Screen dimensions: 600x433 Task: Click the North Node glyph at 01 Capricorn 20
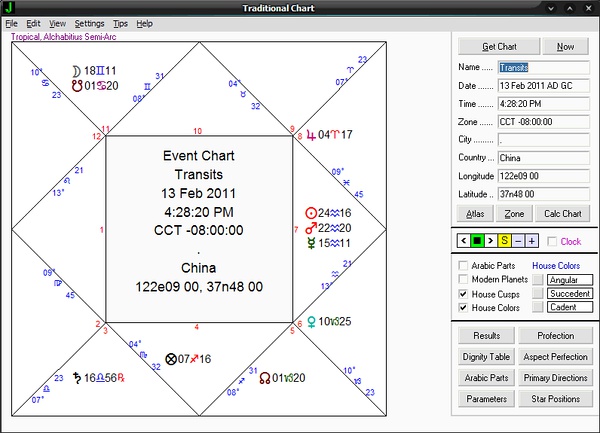pyautogui.click(x=265, y=378)
